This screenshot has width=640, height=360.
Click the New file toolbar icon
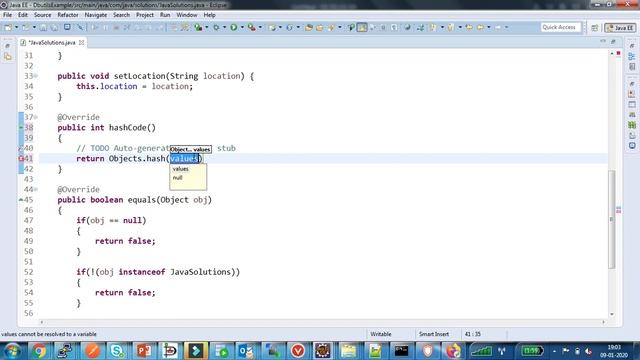pyautogui.click(x=8, y=27)
